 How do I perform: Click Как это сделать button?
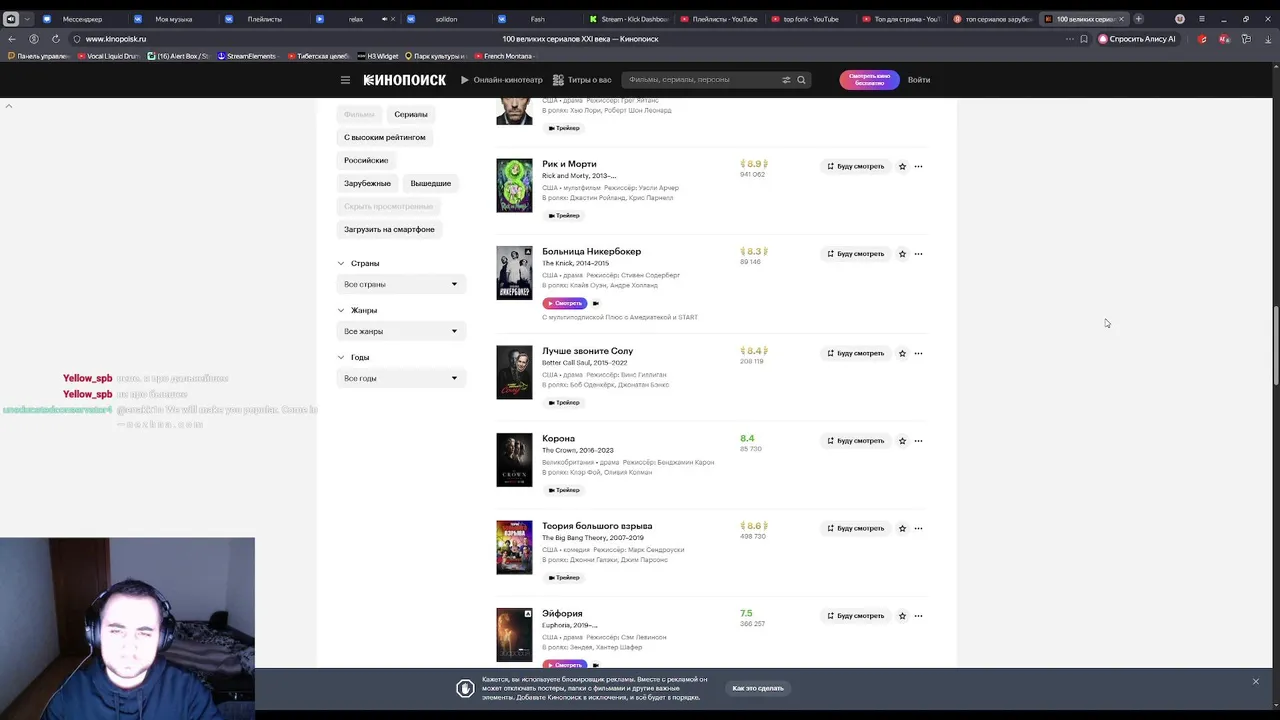[x=758, y=688]
